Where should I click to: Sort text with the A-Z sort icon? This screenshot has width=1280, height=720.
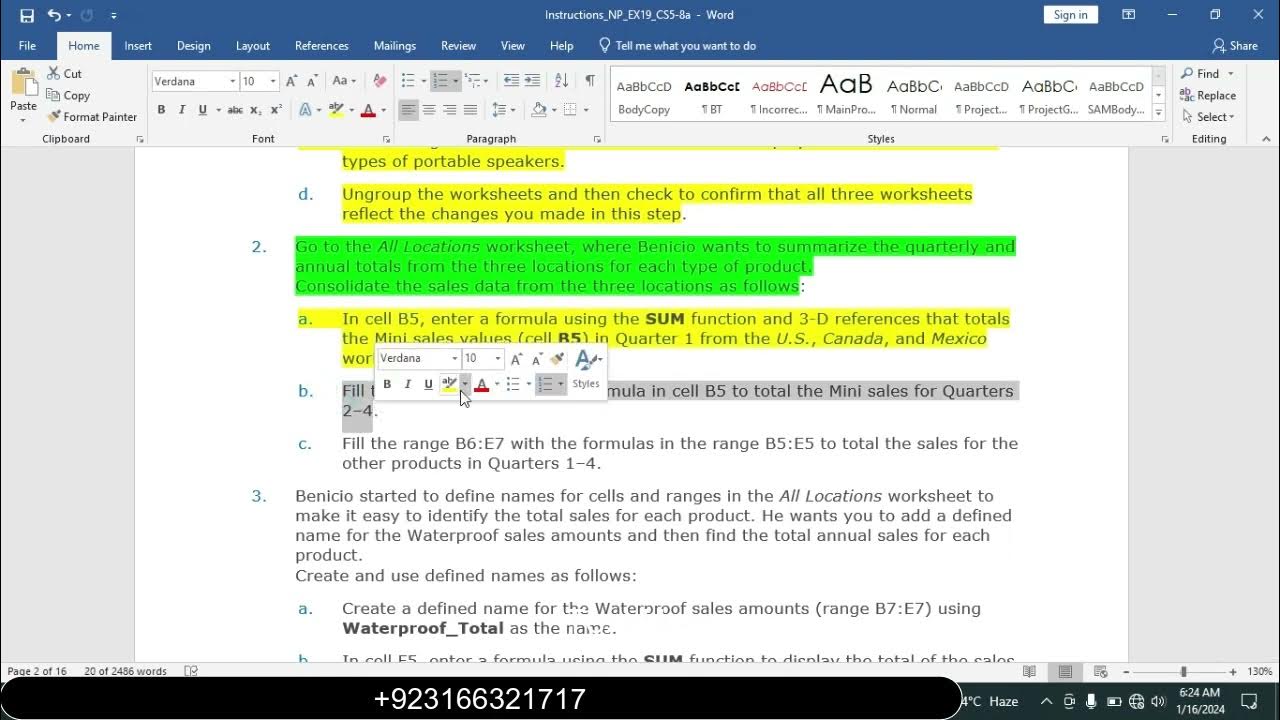coord(561,81)
